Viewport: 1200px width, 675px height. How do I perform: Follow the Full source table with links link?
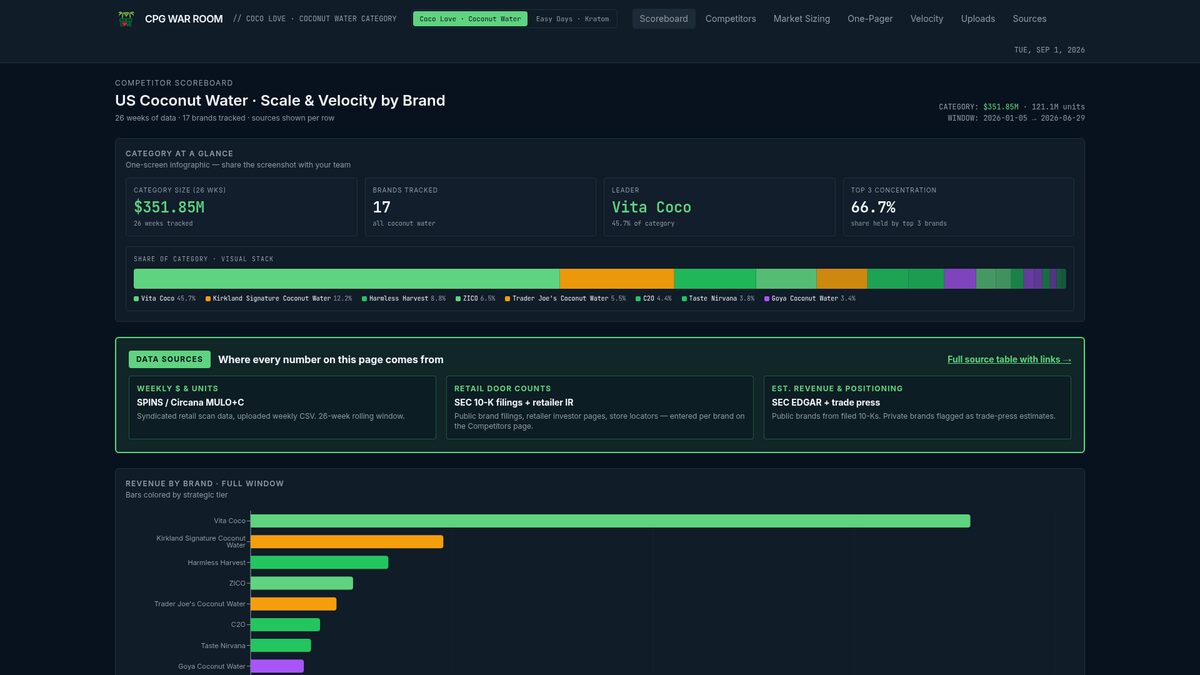tap(1009, 360)
